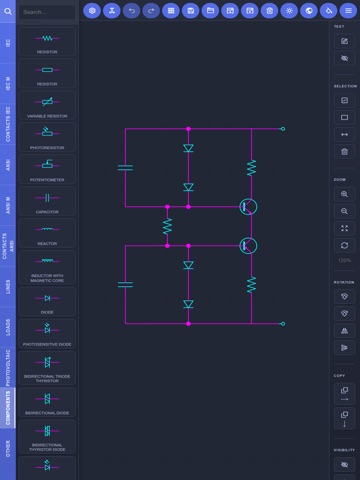Image resolution: width=360 pixels, height=480 pixels.
Task: Open the OTHER category tab
Action: pos(8,449)
